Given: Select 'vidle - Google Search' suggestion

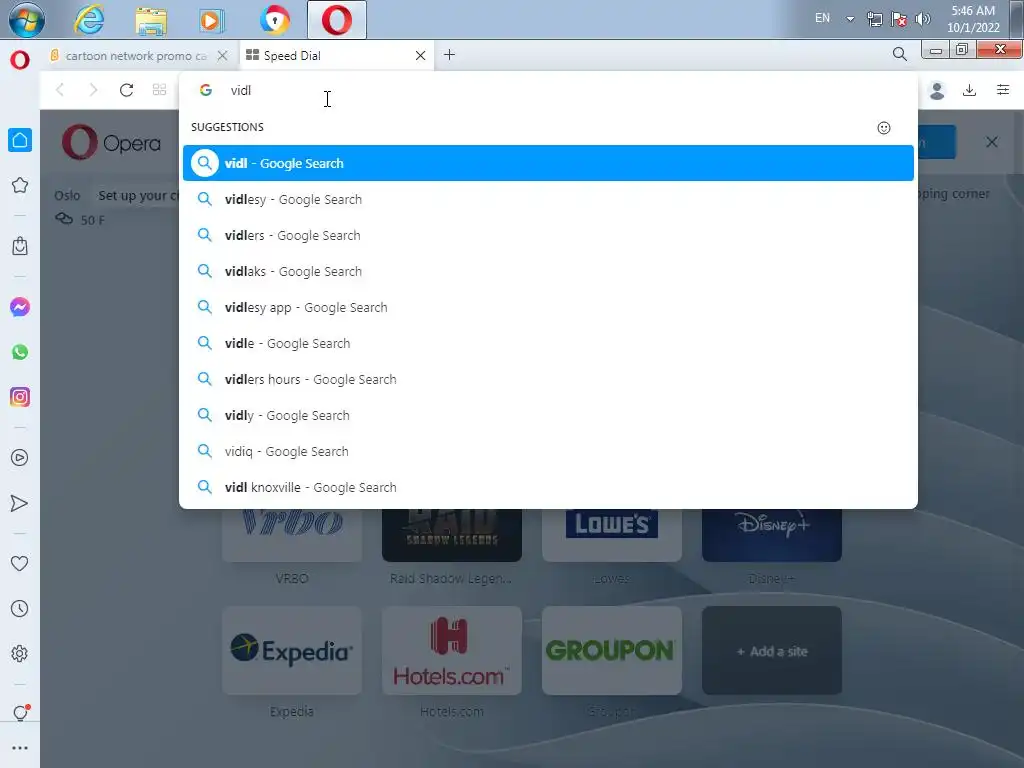Looking at the screenshot, I should coord(548,343).
